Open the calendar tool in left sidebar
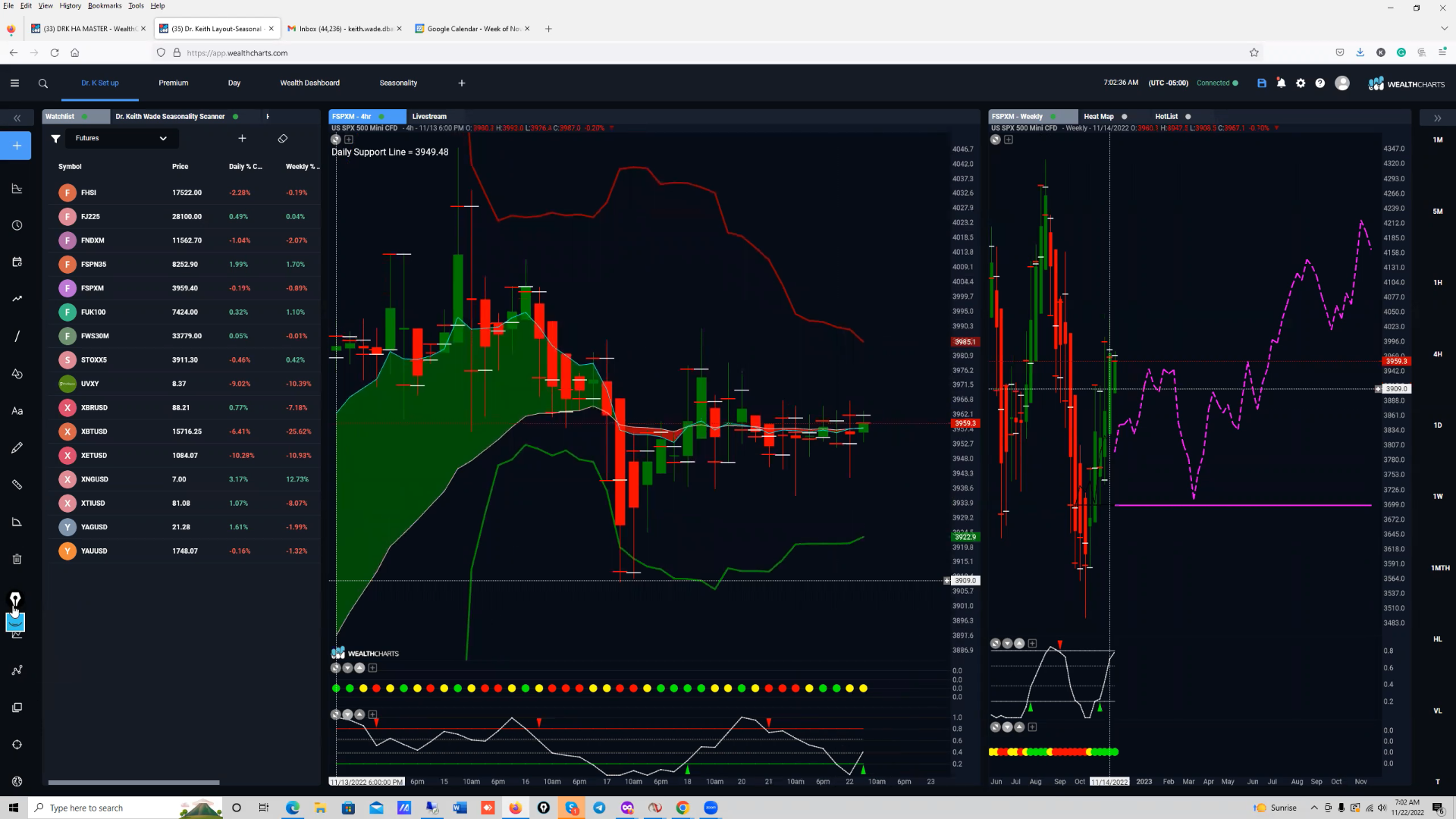 pos(17,262)
